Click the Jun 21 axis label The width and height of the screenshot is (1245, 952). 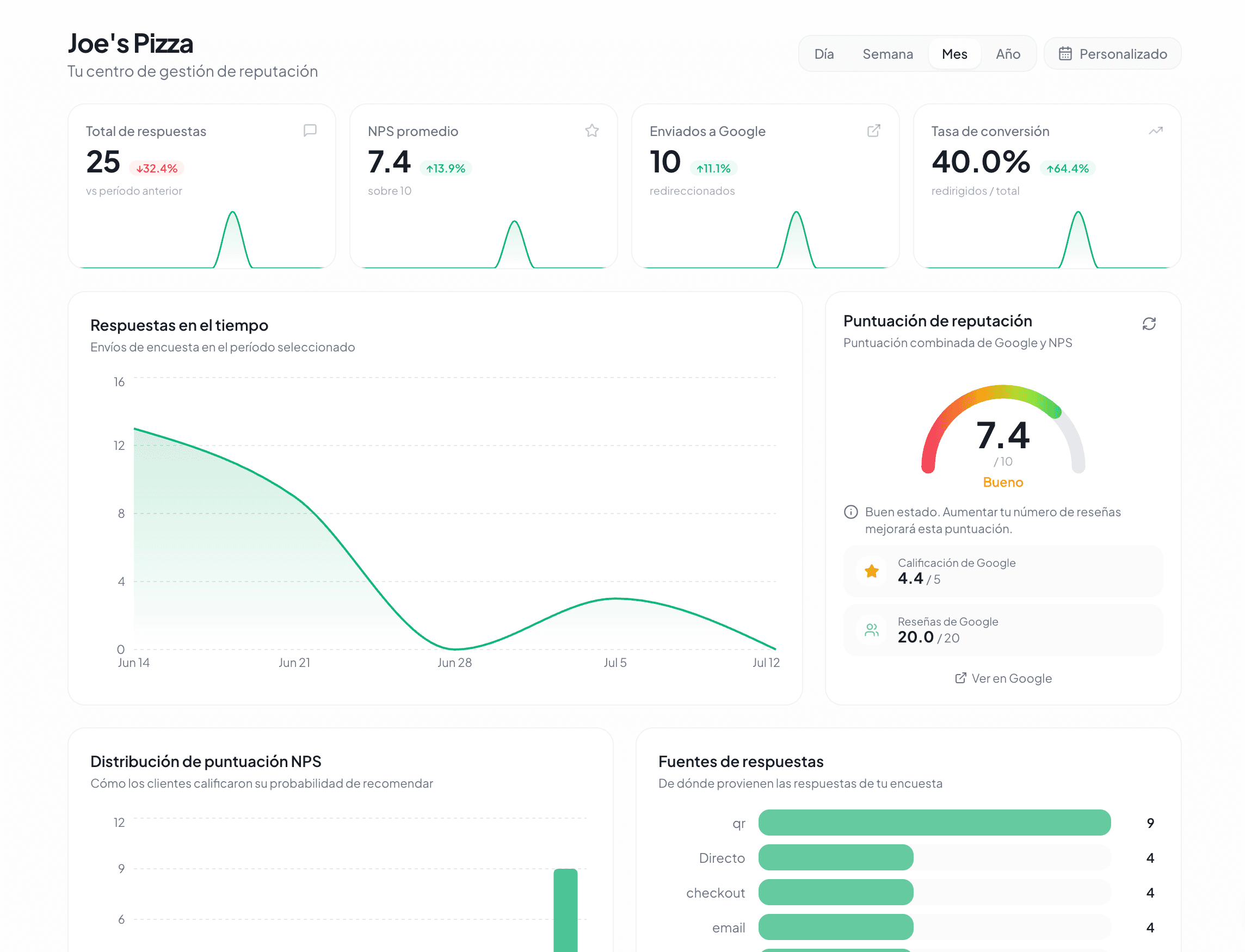click(x=294, y=663)
